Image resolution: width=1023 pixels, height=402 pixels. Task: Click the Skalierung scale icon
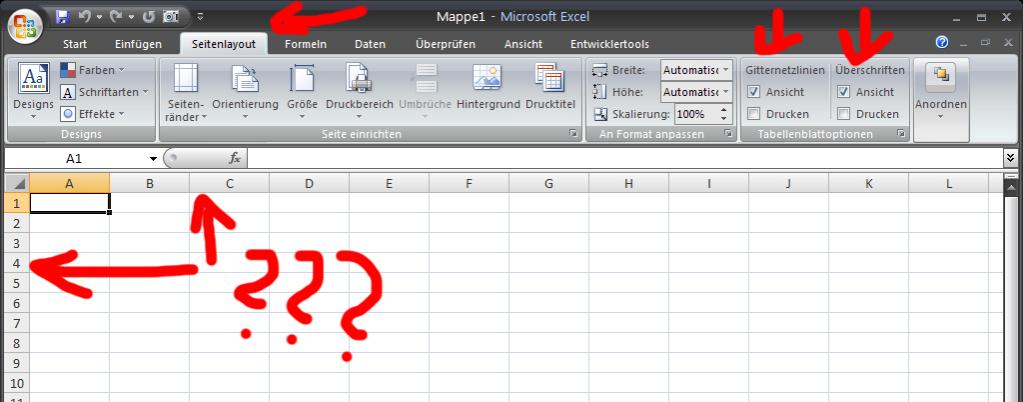click(x=600, y=114)
